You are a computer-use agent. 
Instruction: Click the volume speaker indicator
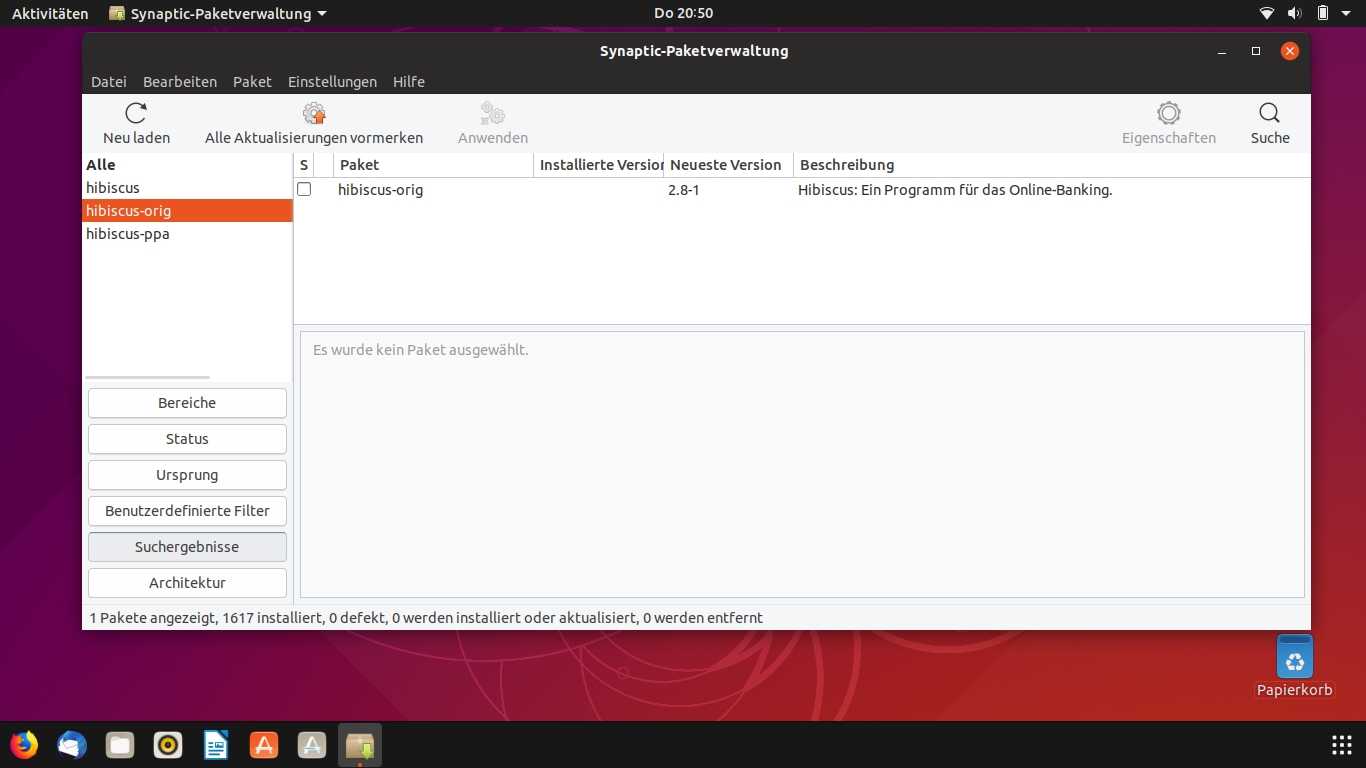1295,13
